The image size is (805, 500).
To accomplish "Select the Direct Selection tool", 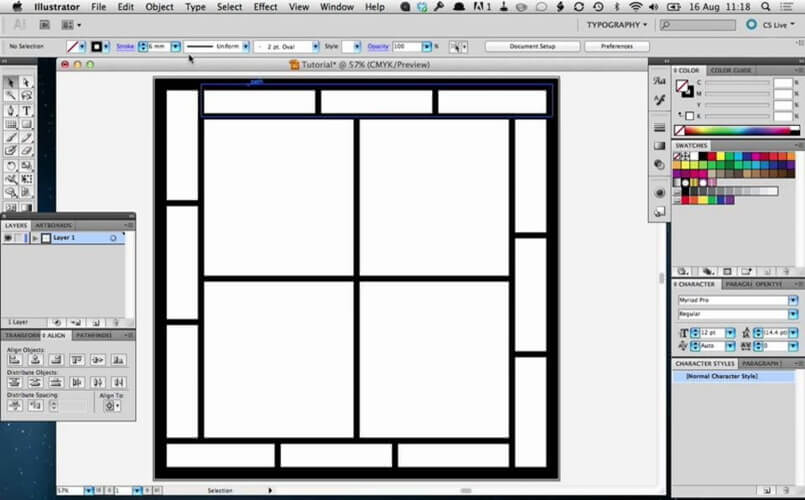I will click(26, 82).
